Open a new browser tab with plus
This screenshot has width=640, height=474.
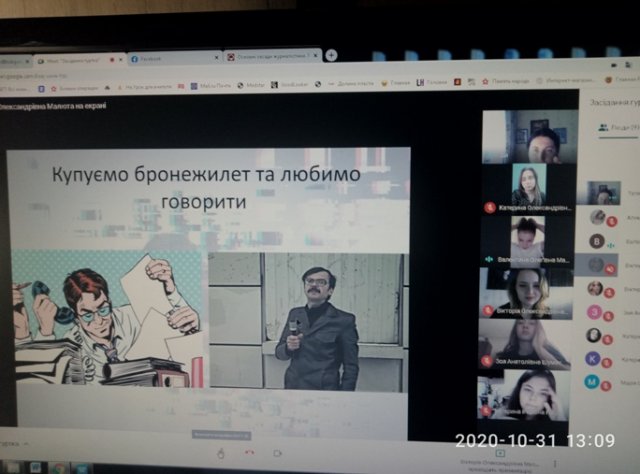[331, 55]
